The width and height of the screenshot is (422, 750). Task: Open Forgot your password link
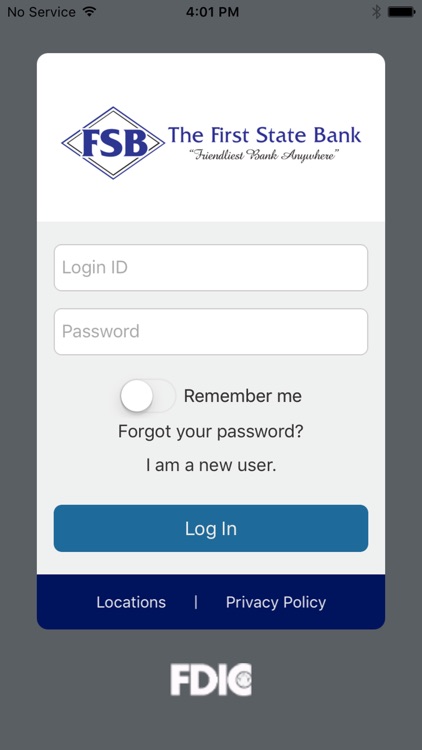coord(211,431)
